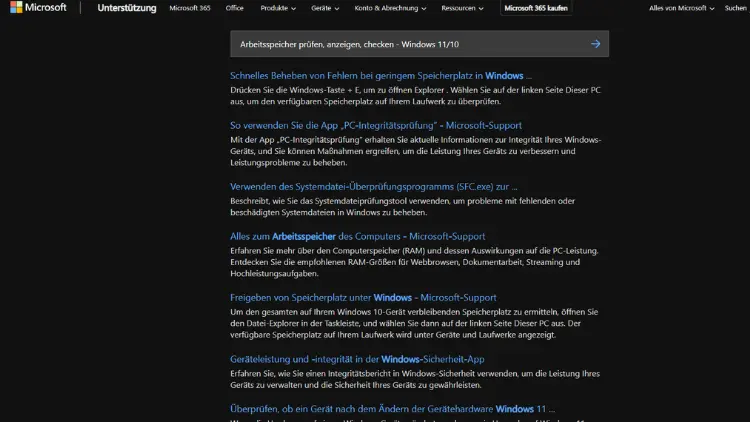Click snippet text beginning 'Drücken Sie die Windows-Taste'
The image size is (750, 422).
[415, 96]
